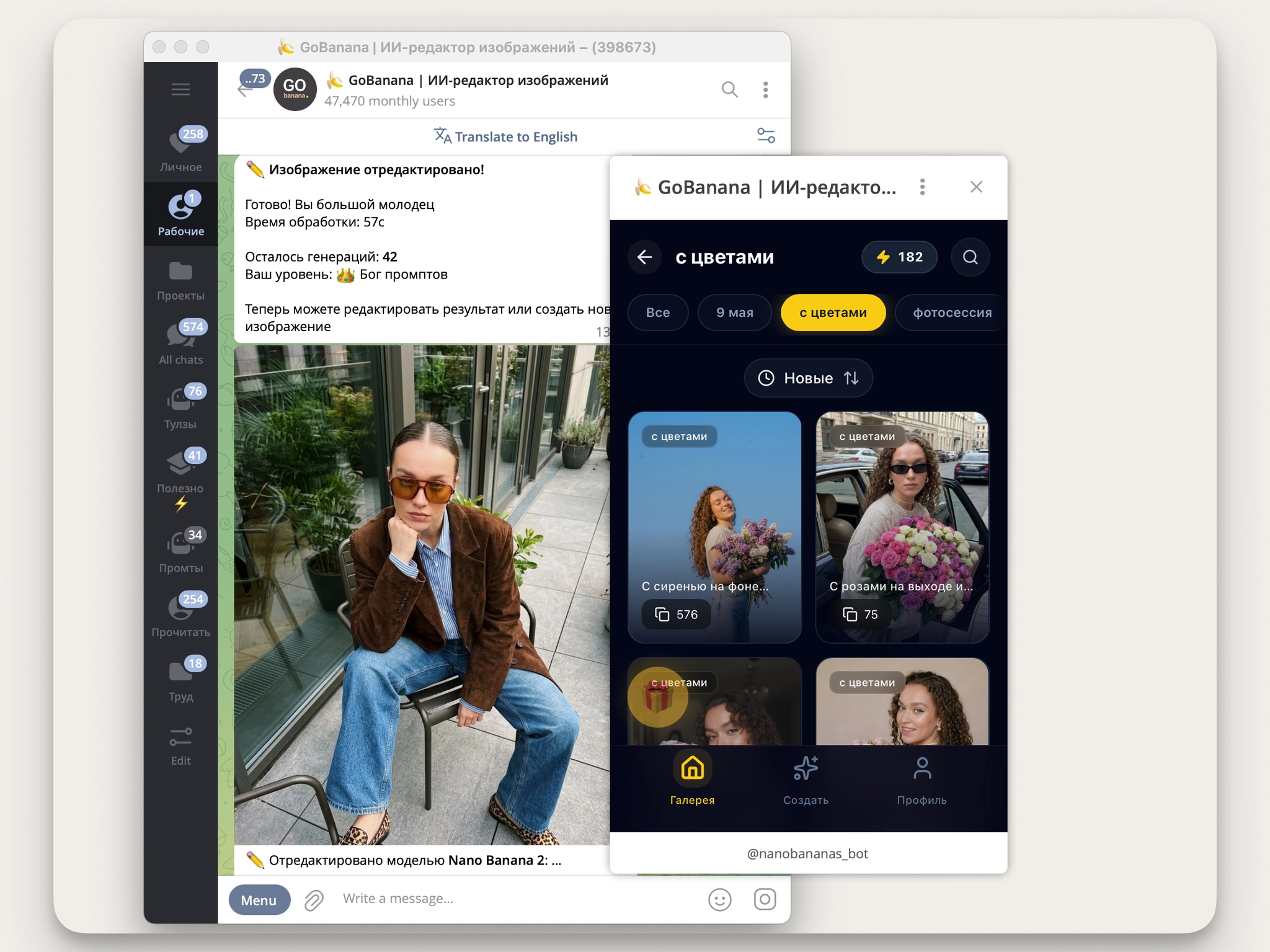Open the Труд chat folder
Screen dimensions: 1270x952
tap(180, 680)
